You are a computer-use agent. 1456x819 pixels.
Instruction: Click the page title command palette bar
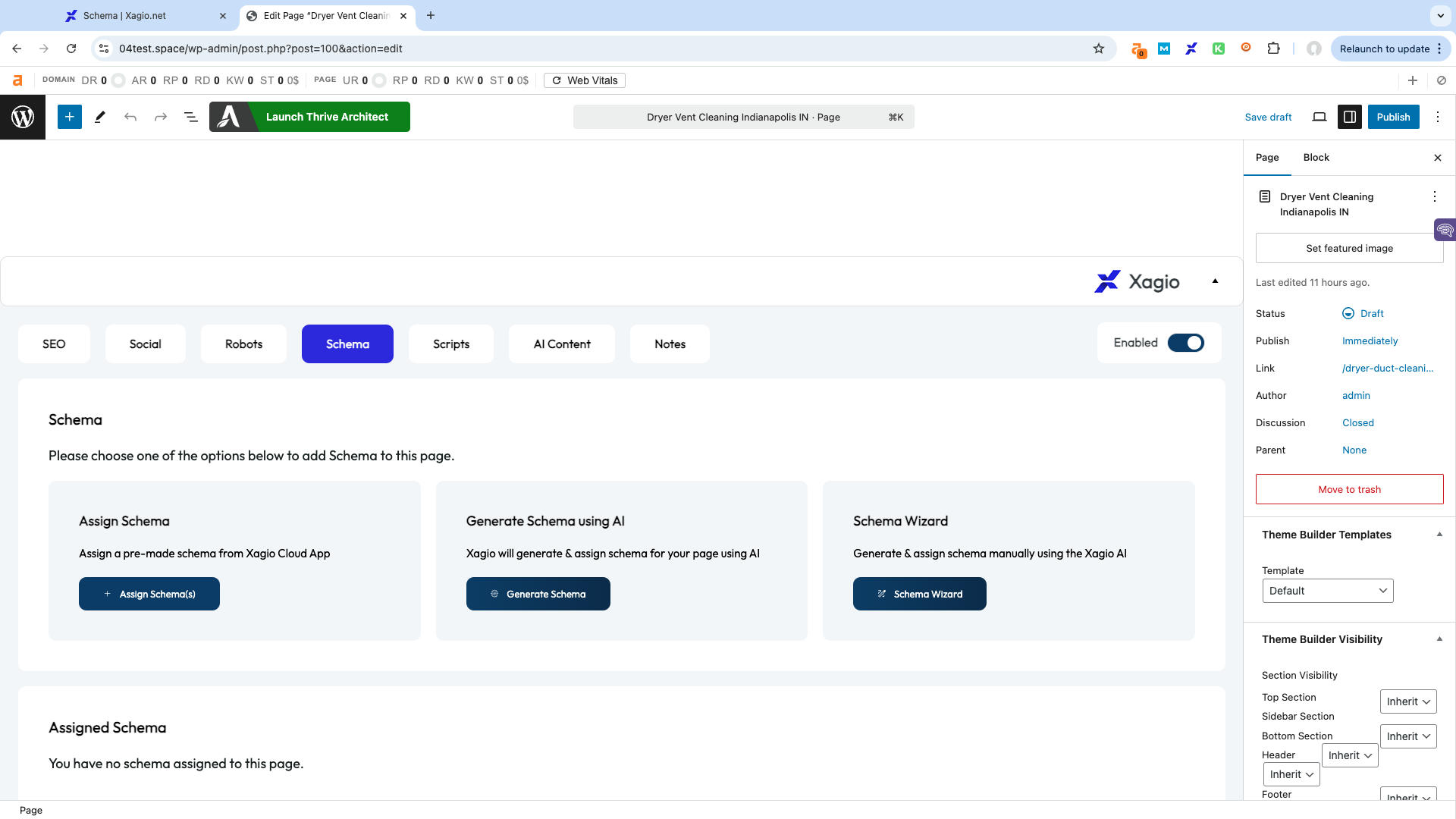click(x=744, y=117)
